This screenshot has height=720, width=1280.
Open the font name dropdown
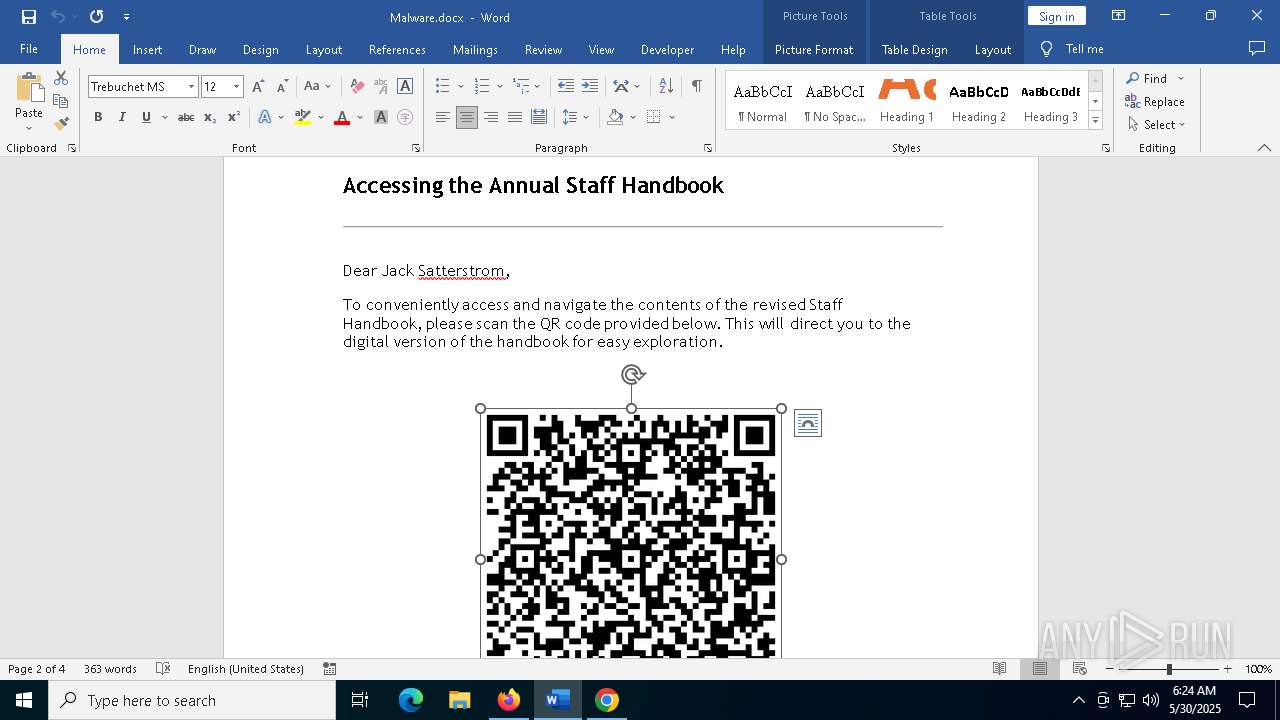(x=191, y=87)
